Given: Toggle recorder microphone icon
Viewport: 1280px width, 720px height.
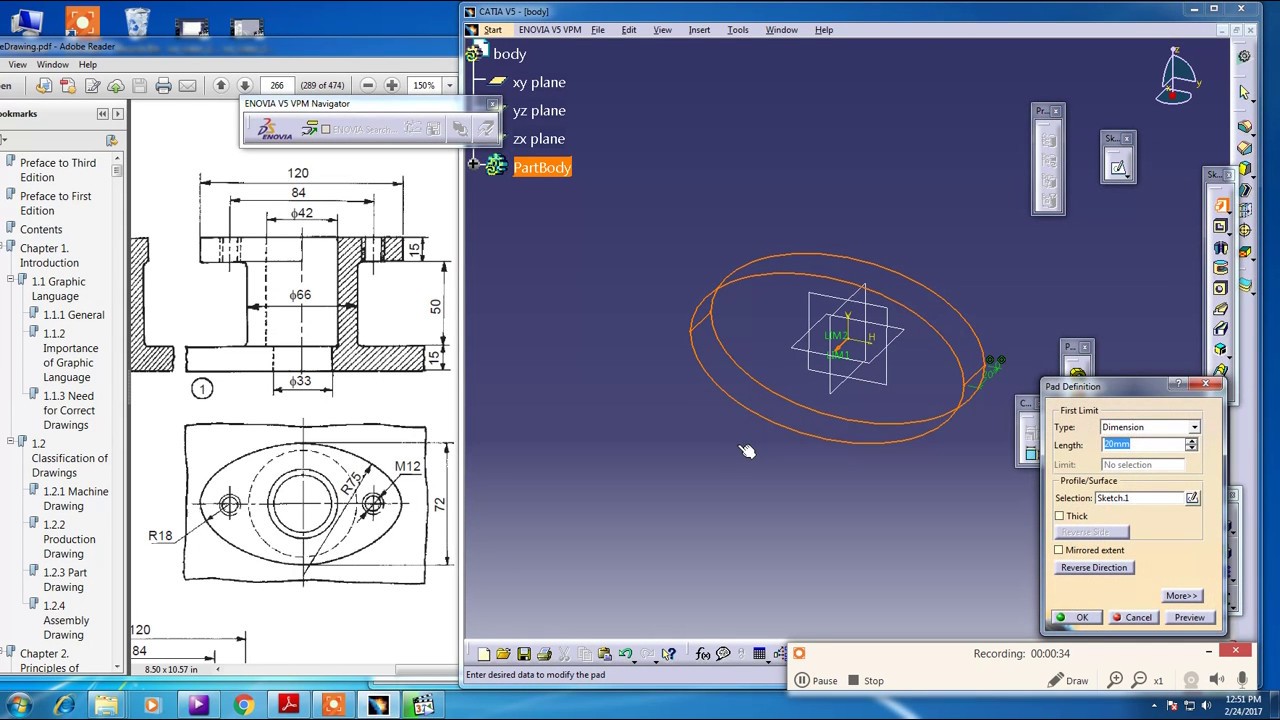Looking at the screenshot, I should [1242, 680].
